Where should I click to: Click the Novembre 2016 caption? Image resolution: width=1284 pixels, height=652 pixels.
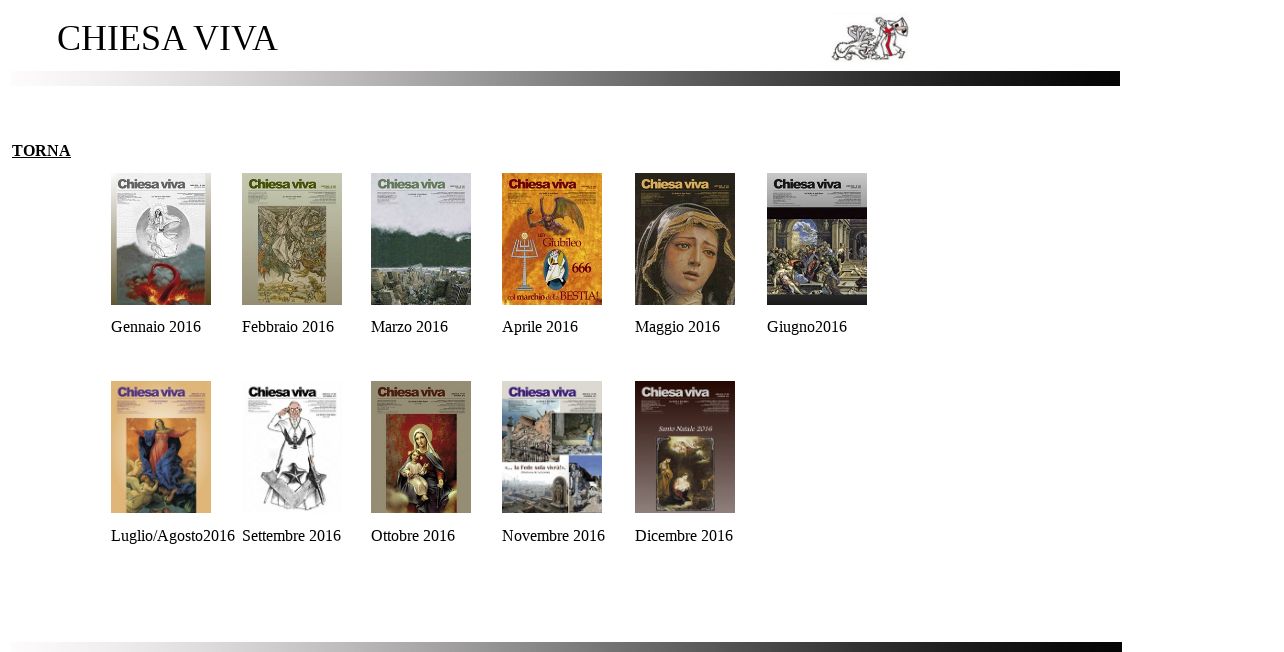coord(553,536)
